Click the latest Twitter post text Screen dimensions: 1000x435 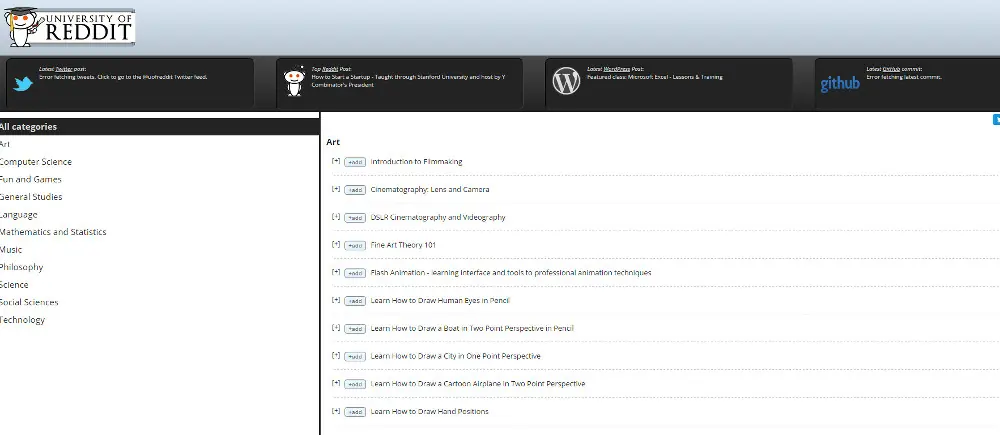coord(123,77)
